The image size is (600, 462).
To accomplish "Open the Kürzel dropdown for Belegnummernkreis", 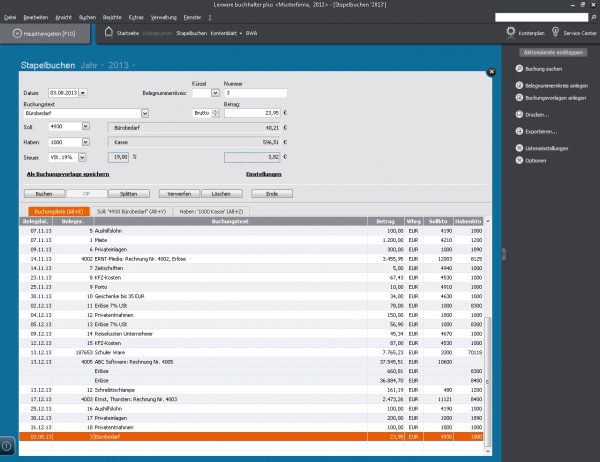I will click(215, 93).
